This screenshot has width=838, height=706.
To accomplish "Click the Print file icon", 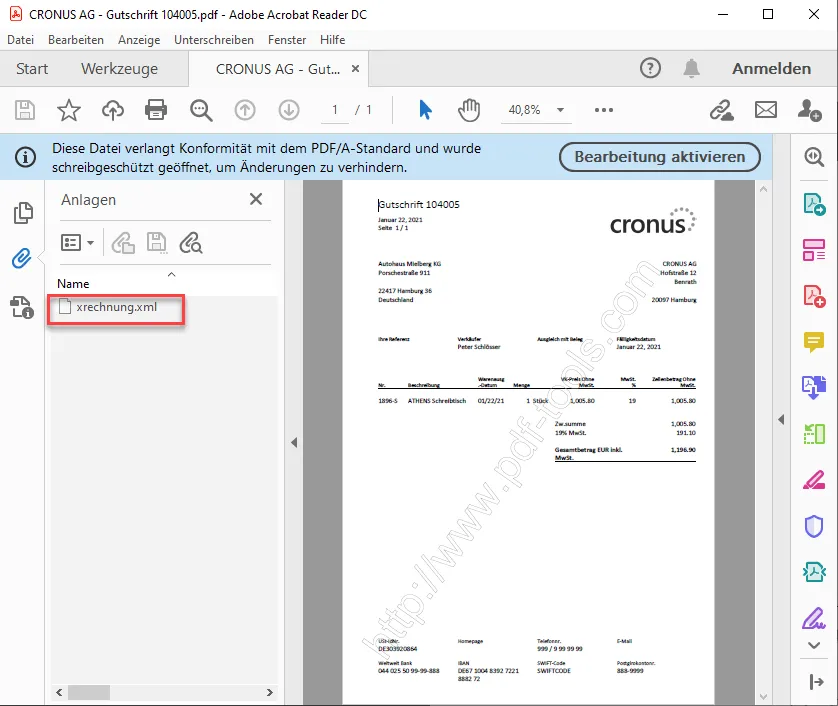I will point(156,110).
